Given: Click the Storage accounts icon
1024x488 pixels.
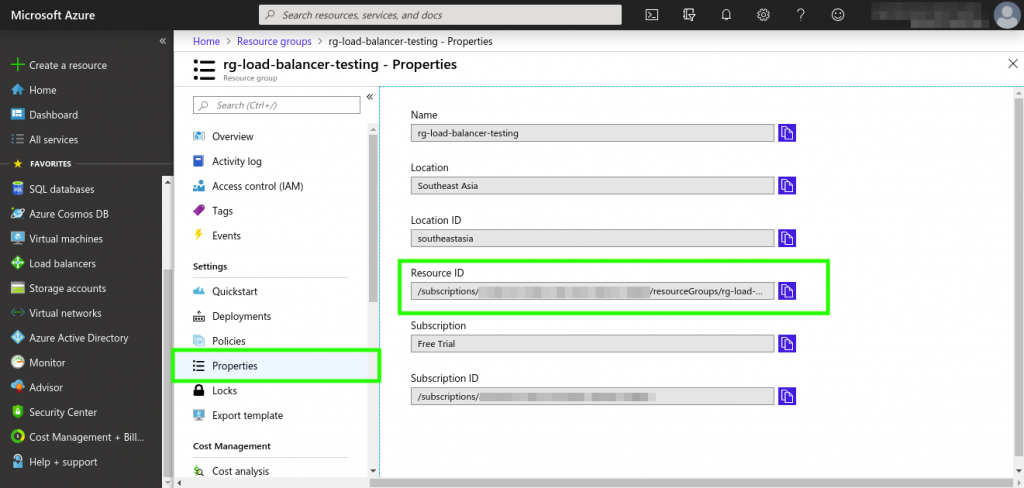Looking at the screenshot, I should tap(18, 289).
